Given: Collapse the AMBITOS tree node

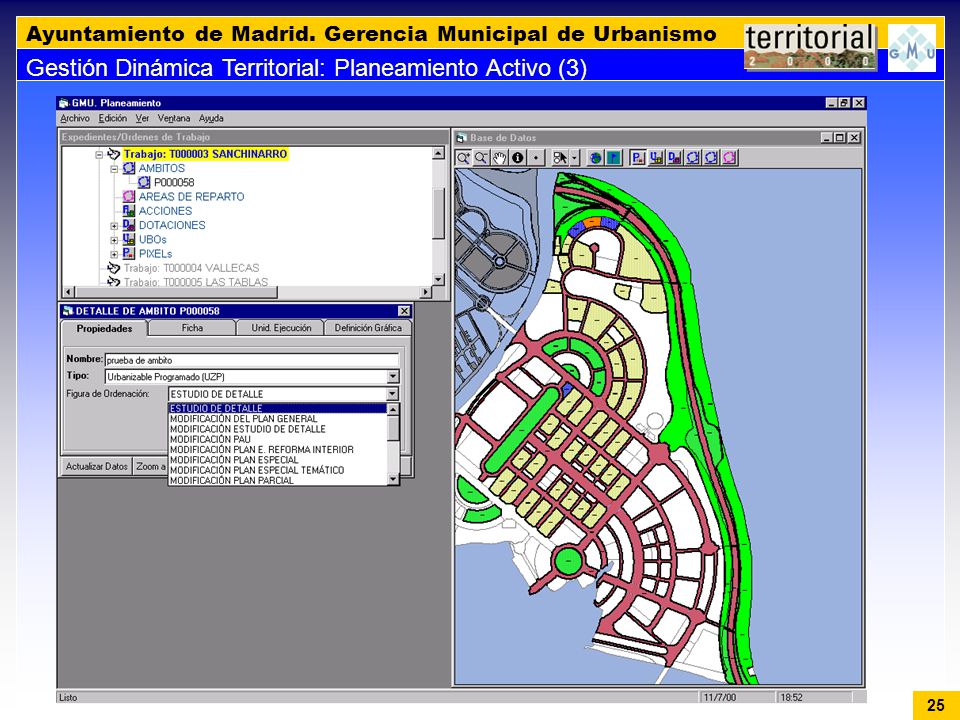Looking at the screenshot, I should coord(114,168).
